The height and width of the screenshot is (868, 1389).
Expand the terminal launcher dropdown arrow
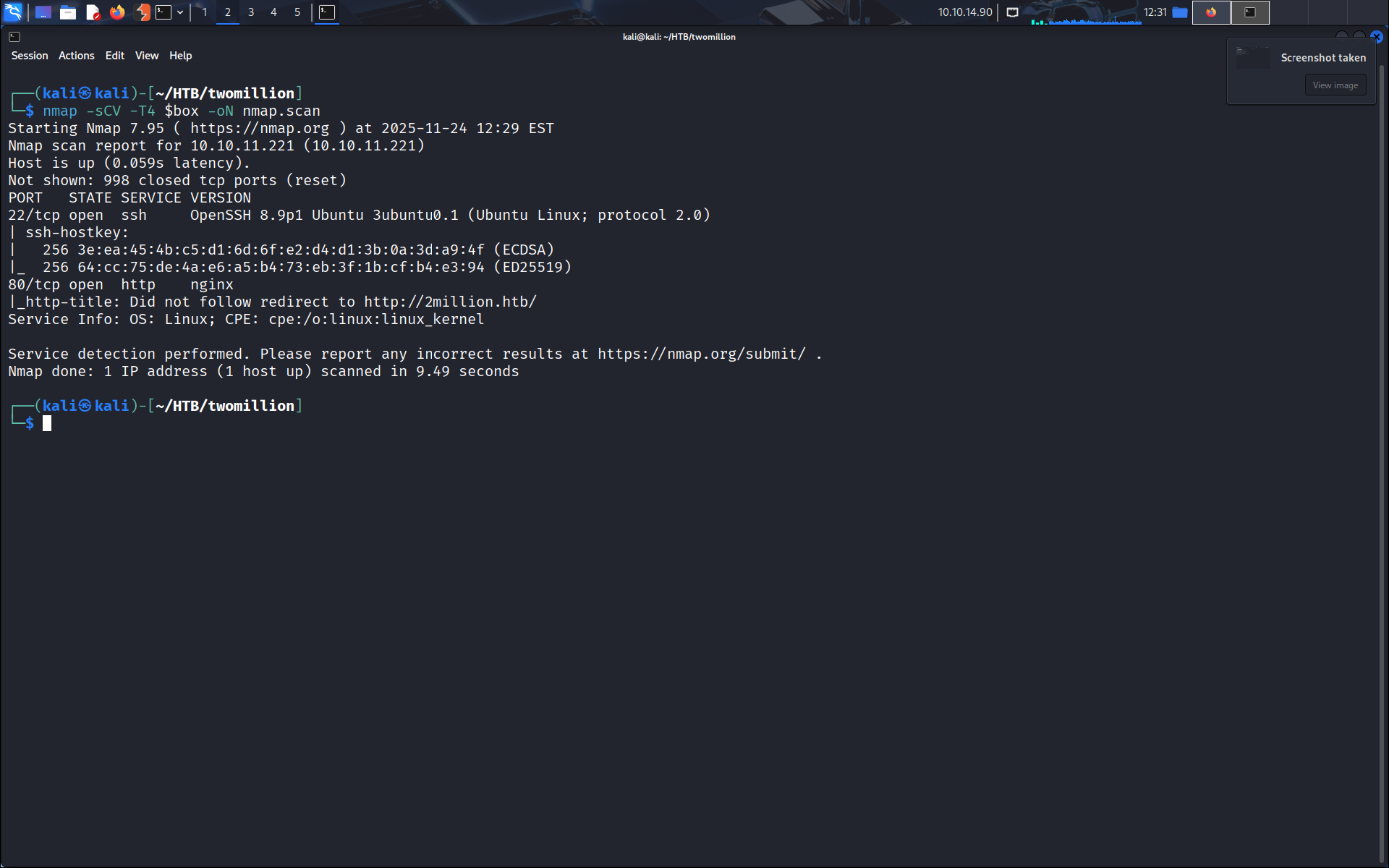[x=180, y=12]
